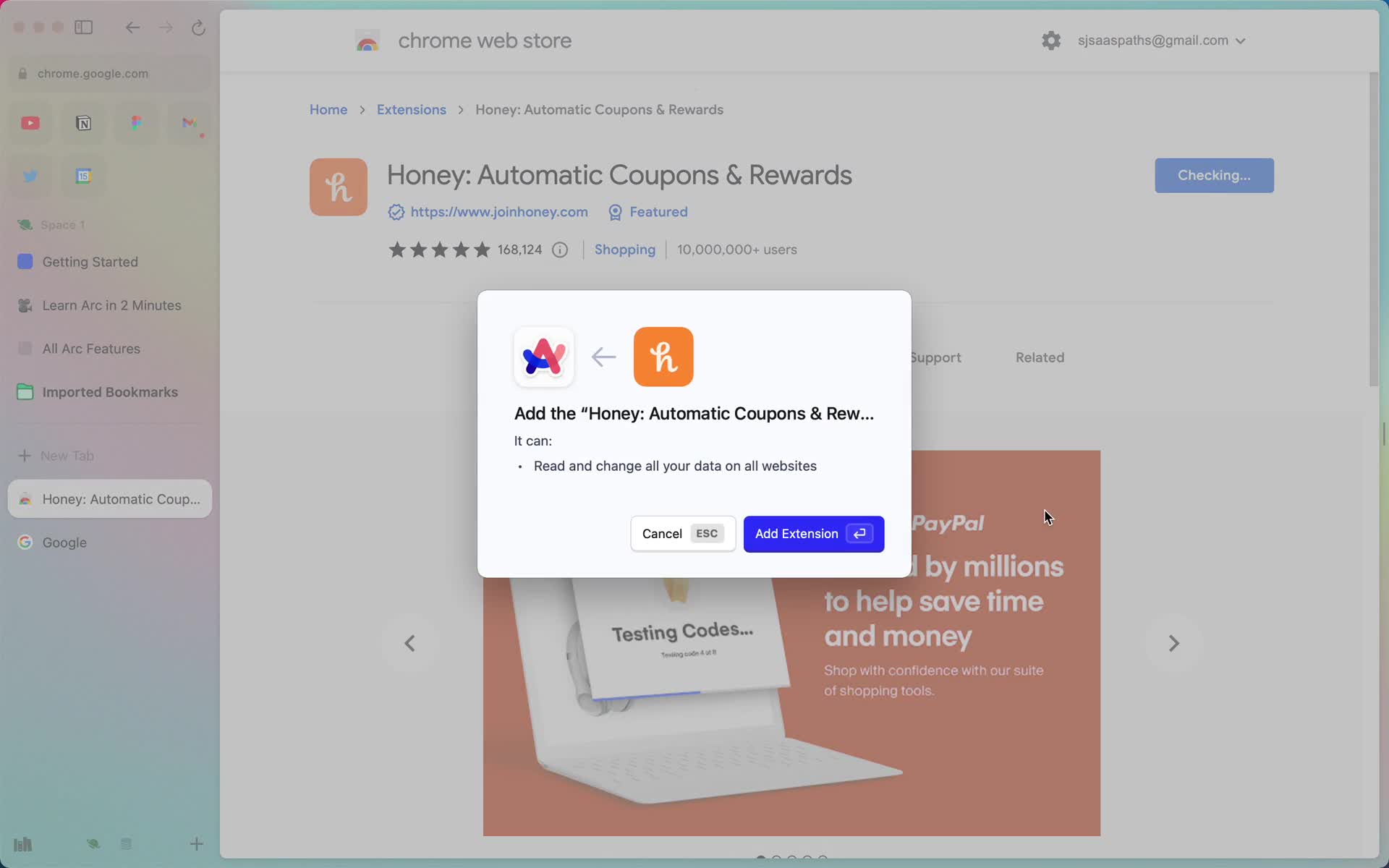Click the extension info tooltip icon
The image size is (1389, 868).
coord(560,249)
